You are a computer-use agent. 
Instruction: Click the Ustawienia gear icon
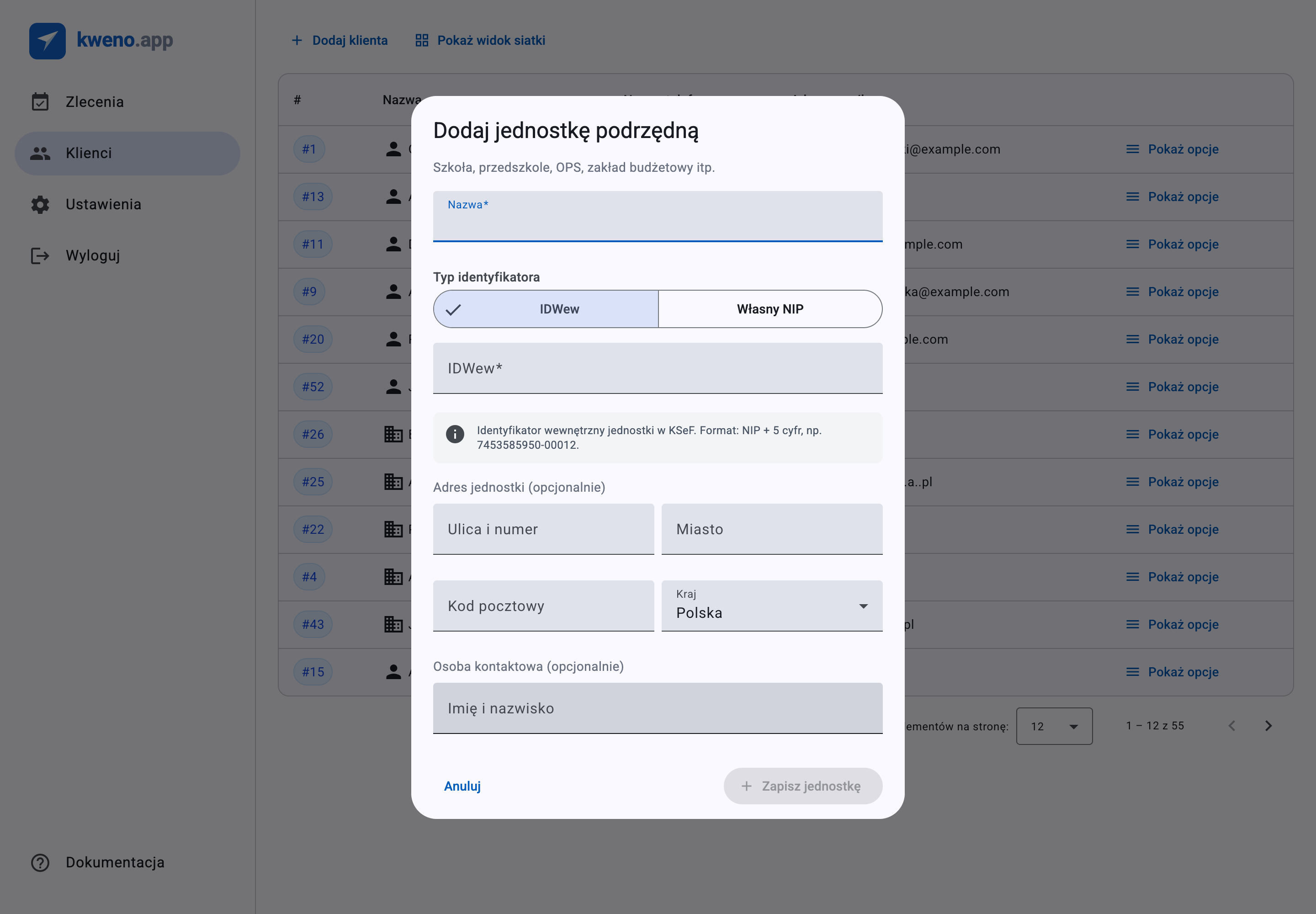tap(40, 204)
